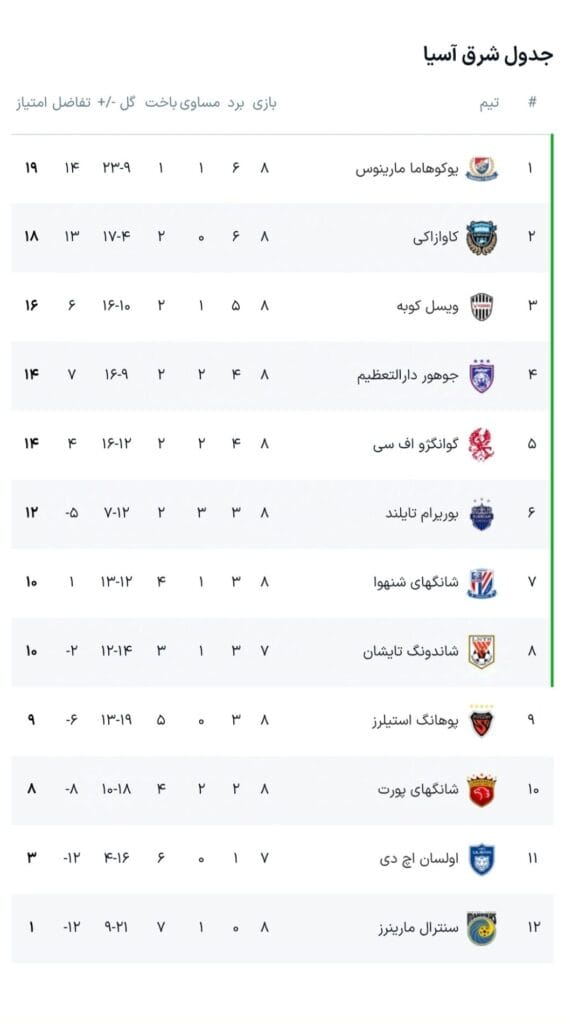Click the تفاضل goal difference column header
Screen dimensions: 565x1024
pos(72,103)
